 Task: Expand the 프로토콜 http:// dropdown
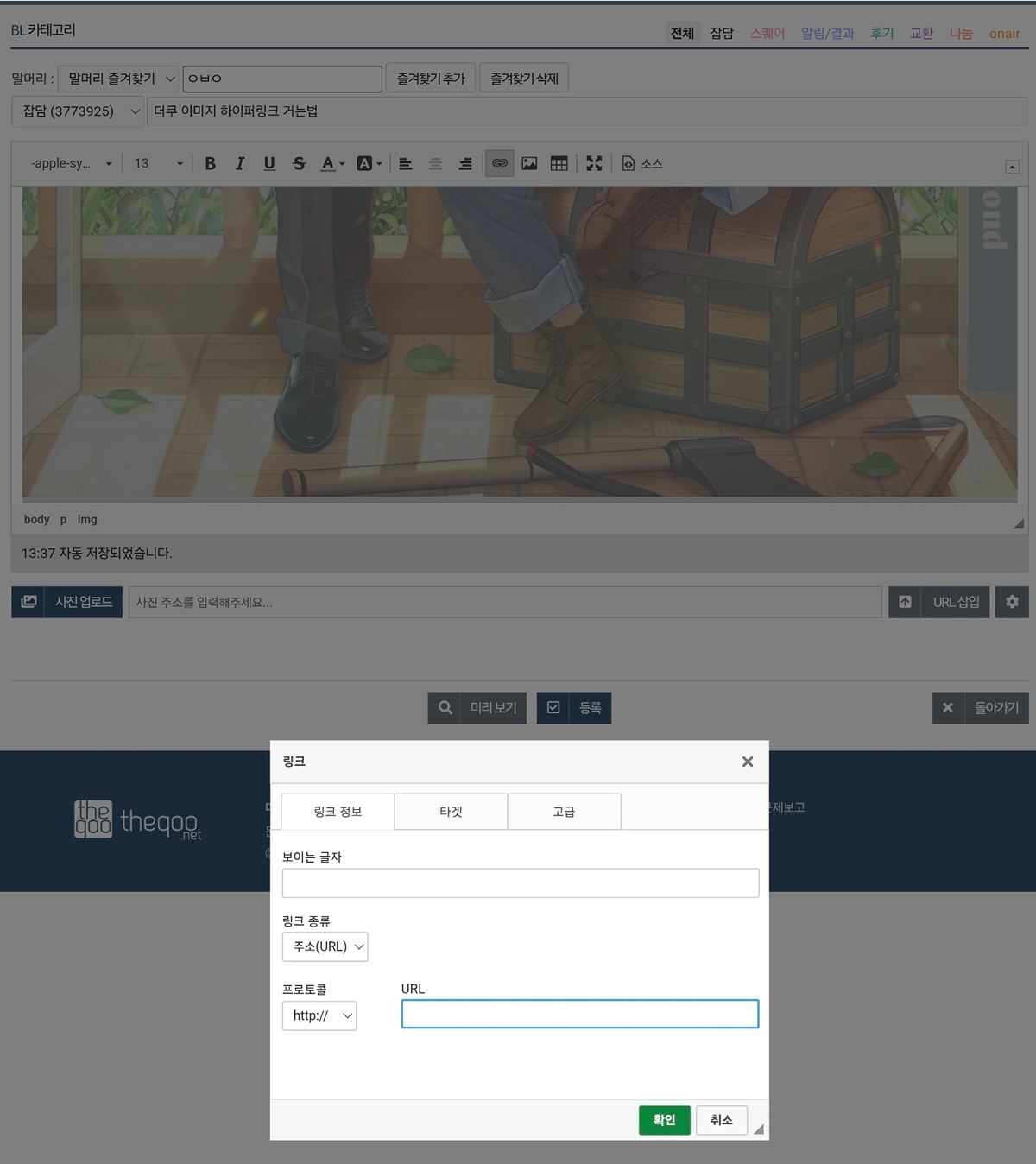(x=319, y=1015)
